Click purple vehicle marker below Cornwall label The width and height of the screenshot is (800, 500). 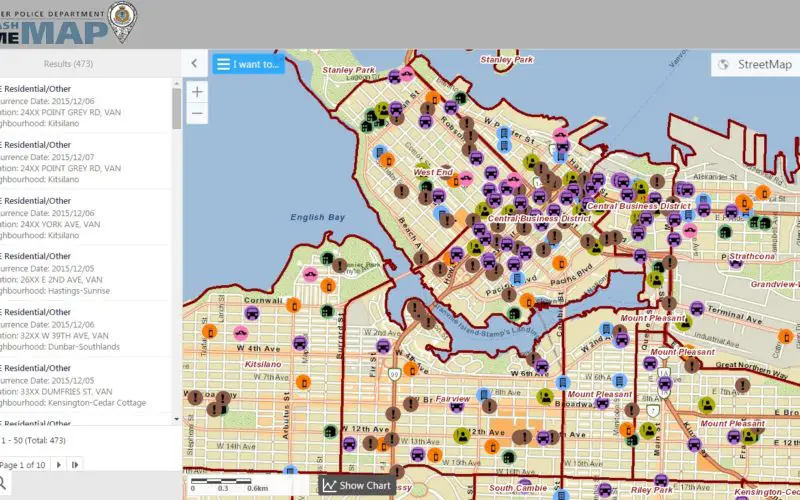pyautogui.click(x=252, y=313)
